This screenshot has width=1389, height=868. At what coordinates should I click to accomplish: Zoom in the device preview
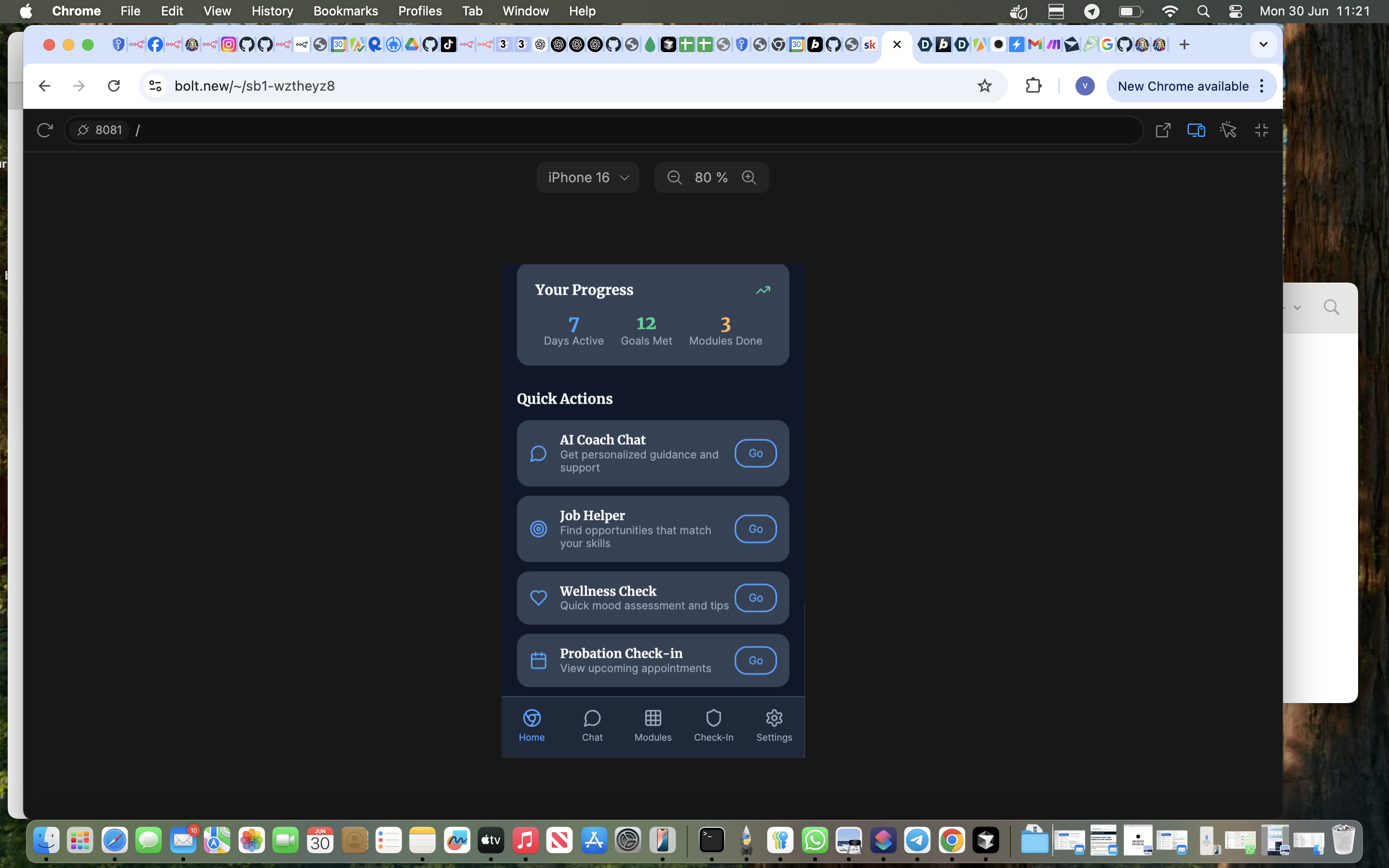click(x=749, y=177)
